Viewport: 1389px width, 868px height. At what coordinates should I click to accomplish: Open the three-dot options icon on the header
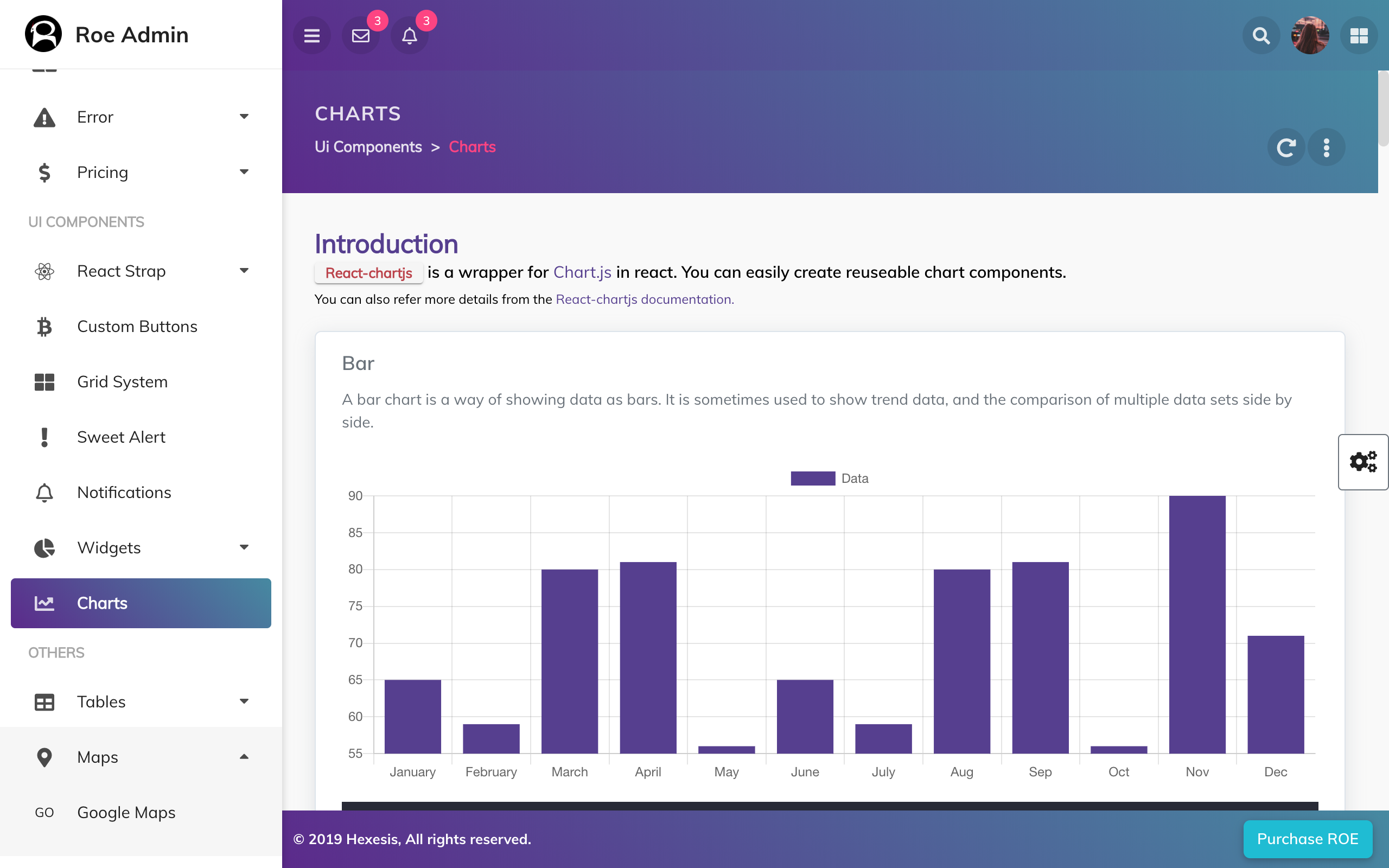click(x=1327, y=147)
